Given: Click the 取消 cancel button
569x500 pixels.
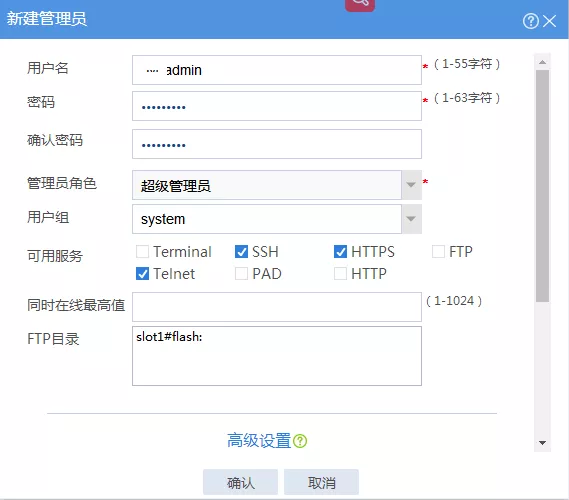Looking at the screenshot, I should tap(322, 482).
